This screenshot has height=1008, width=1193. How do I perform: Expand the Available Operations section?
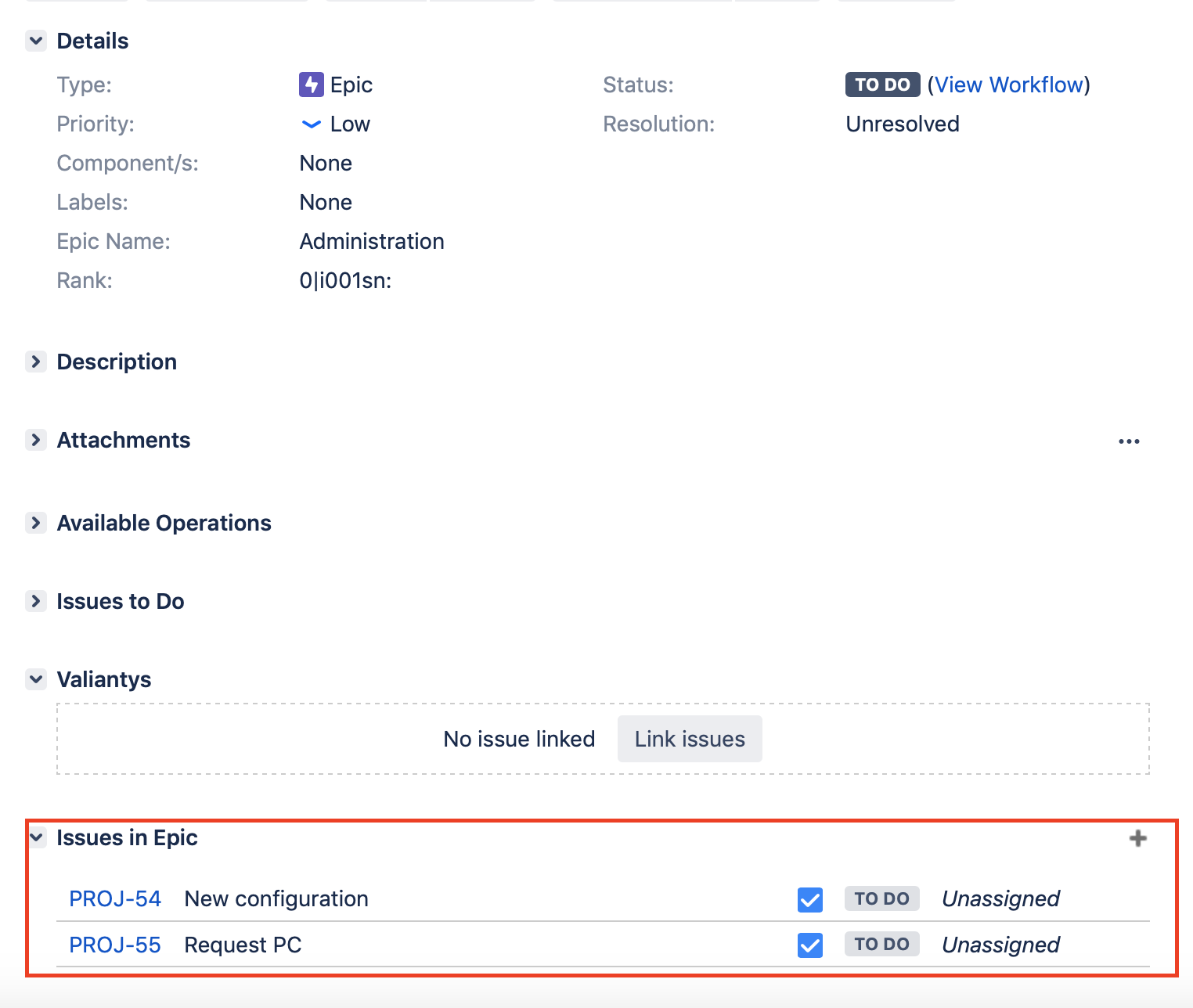37,523
